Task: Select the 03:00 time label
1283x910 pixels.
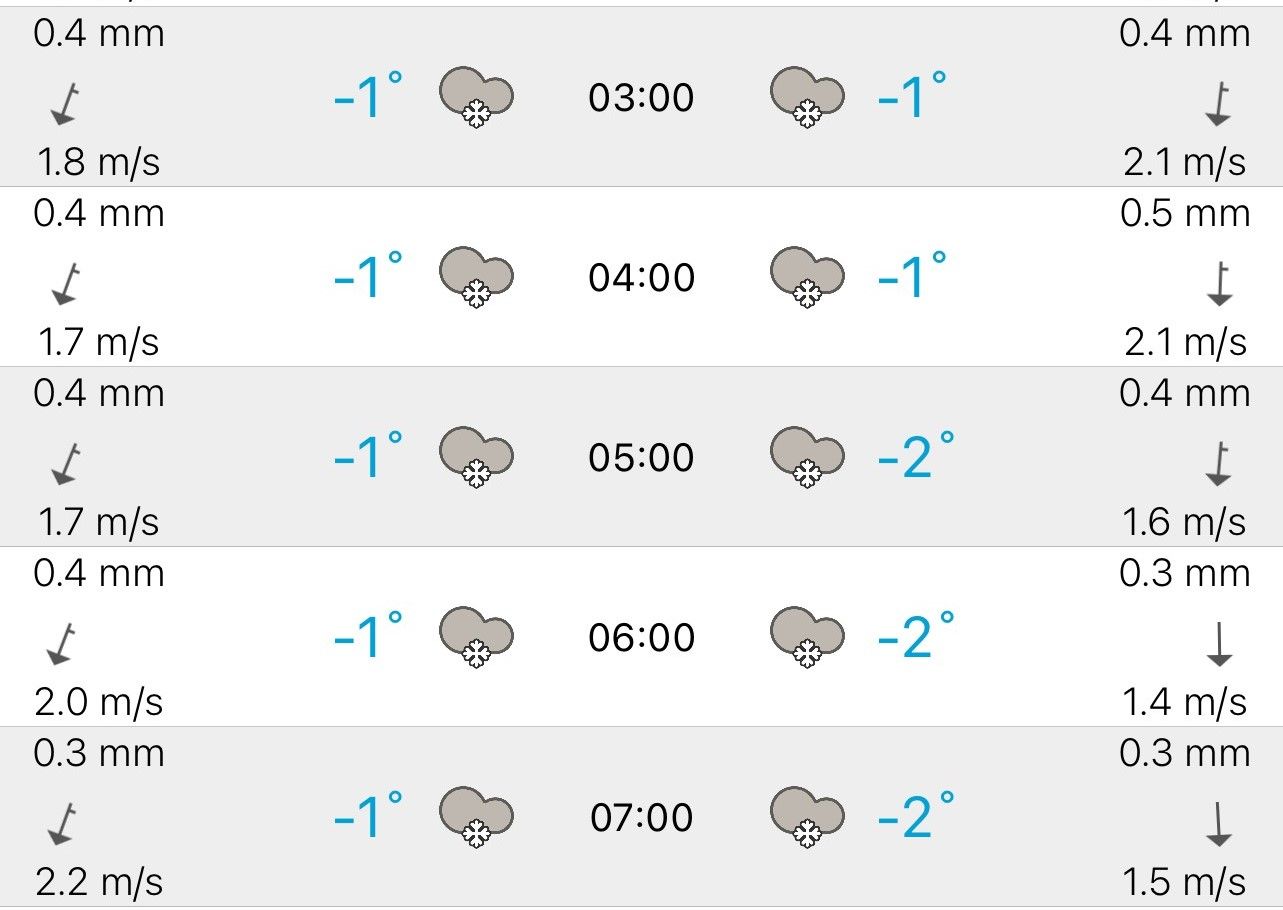Action: point(641,98)
